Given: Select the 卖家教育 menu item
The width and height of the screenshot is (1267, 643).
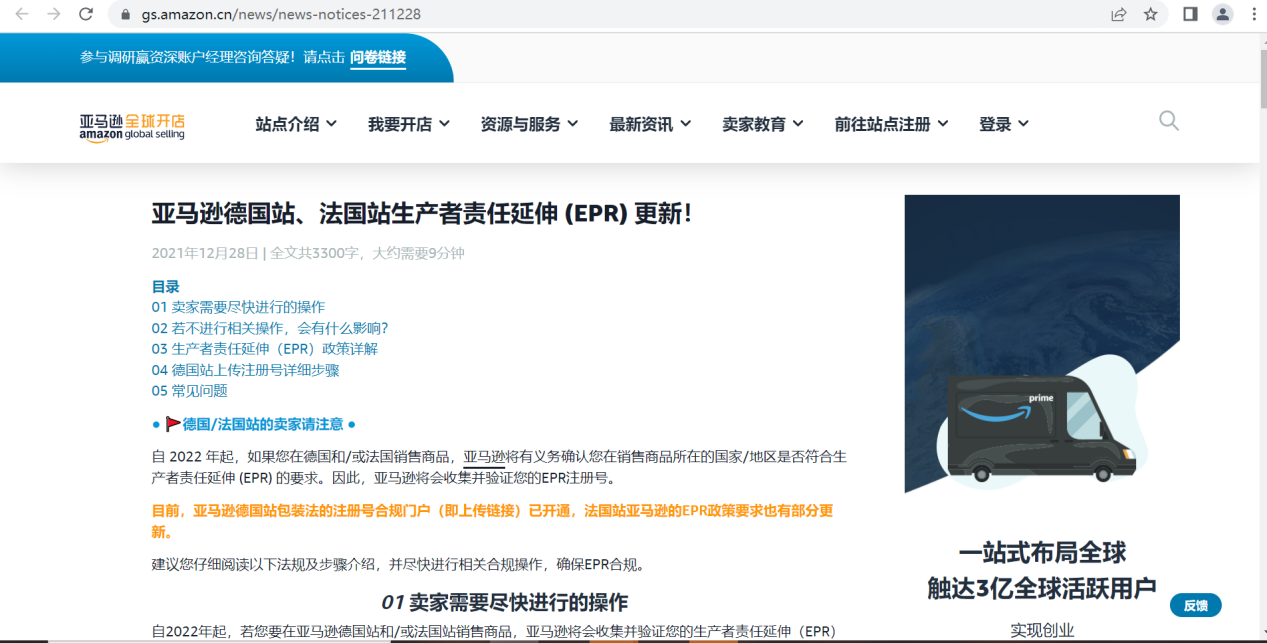Looking at the screenshot, I should 755,123.
